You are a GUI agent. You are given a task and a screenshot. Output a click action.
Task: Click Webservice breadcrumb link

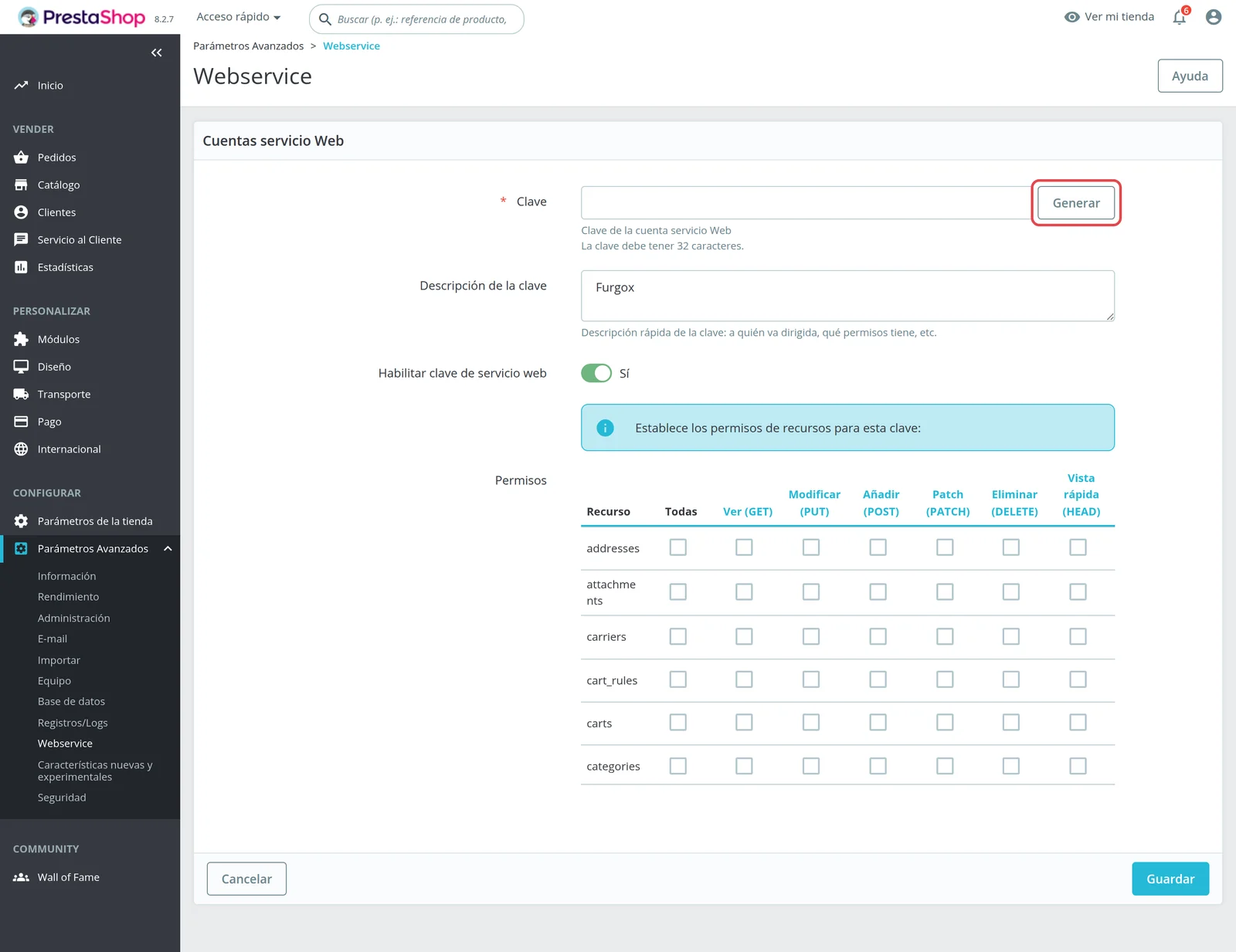351,46
